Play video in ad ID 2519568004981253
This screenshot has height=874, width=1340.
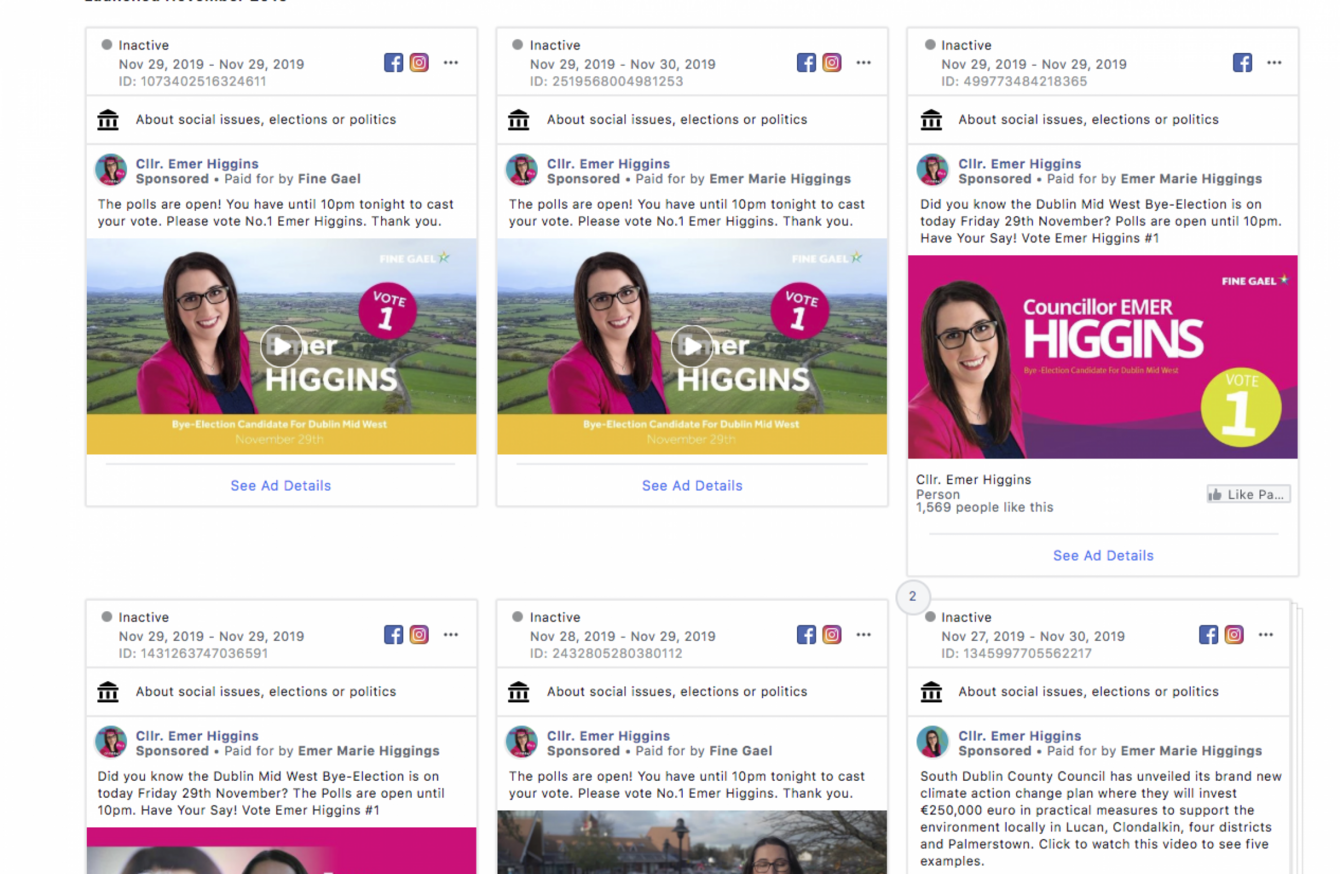[692, 346]
